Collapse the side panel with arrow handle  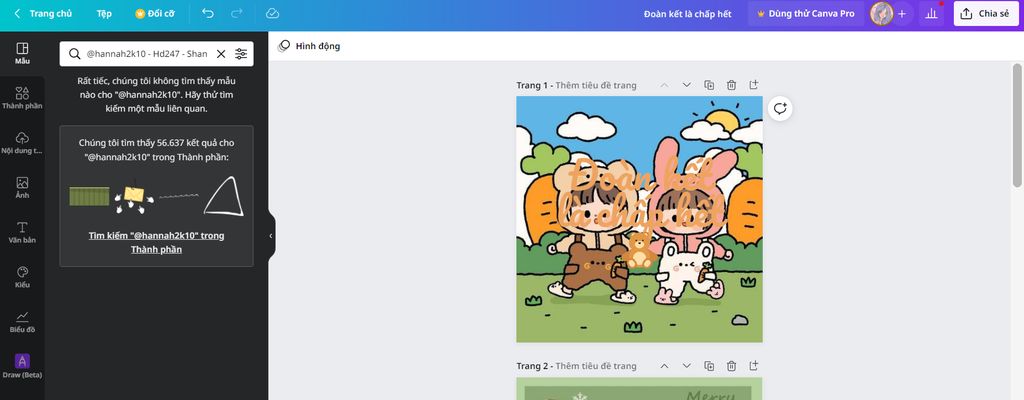point(271,236)
